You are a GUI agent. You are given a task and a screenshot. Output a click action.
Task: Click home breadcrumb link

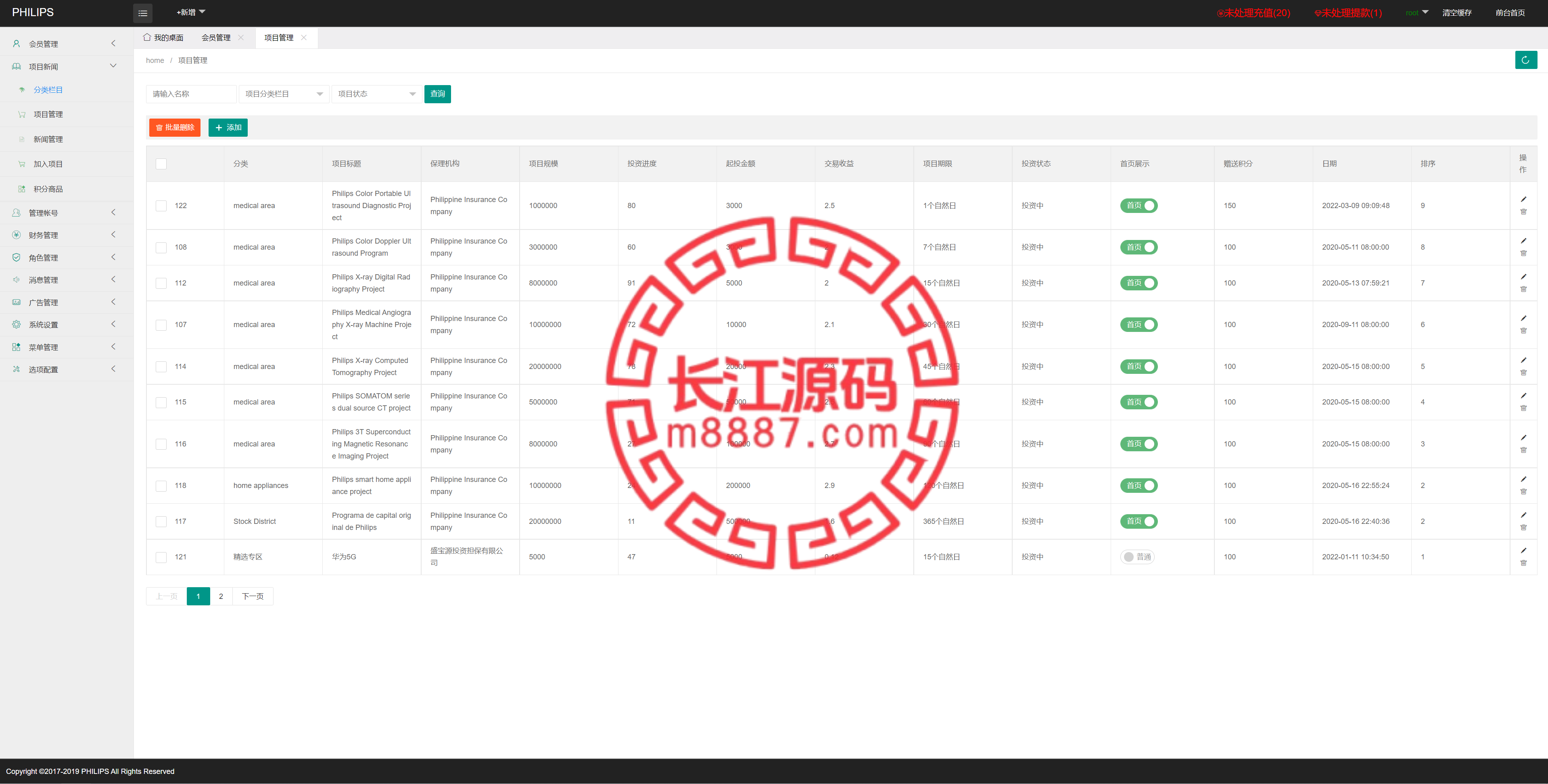click(x=155, y=60)
